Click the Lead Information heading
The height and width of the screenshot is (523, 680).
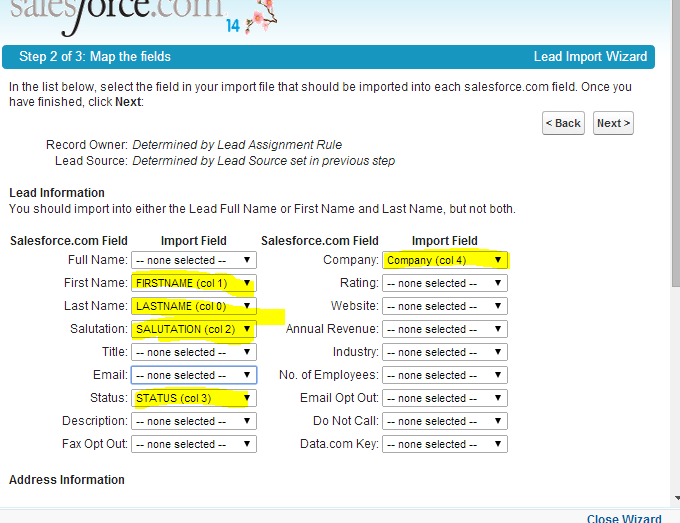coord(57,193)
